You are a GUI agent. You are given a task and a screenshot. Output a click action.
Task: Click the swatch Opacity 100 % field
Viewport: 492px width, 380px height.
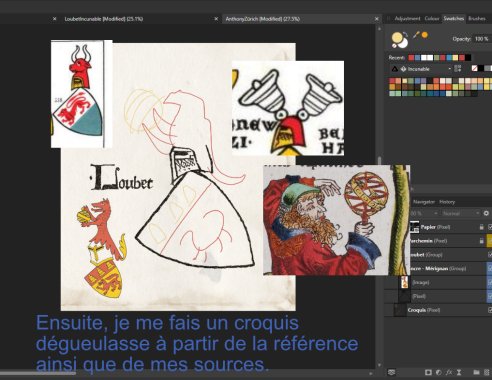(x=482, y=39)
